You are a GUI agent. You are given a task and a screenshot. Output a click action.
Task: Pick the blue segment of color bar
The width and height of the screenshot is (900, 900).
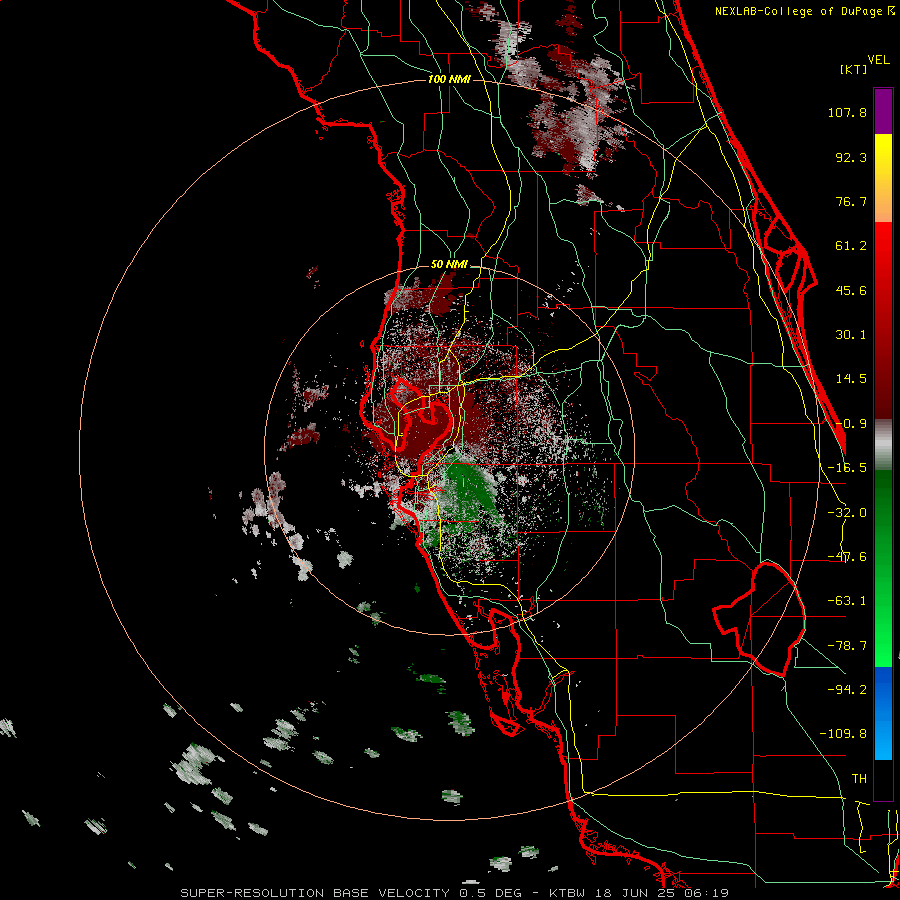pyautogui.click(x=883, y=713)
